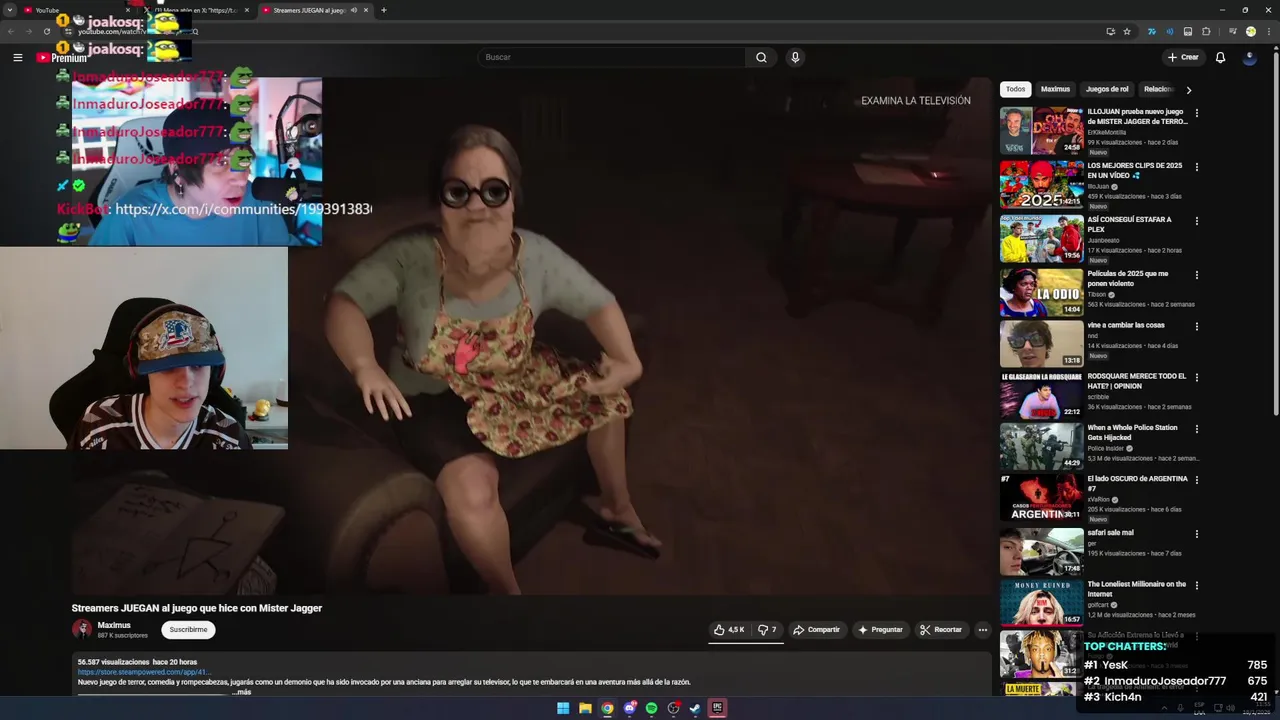
Task: Select the Todos filter chip
Action: pyautogui.click(x=1015, y=89)
